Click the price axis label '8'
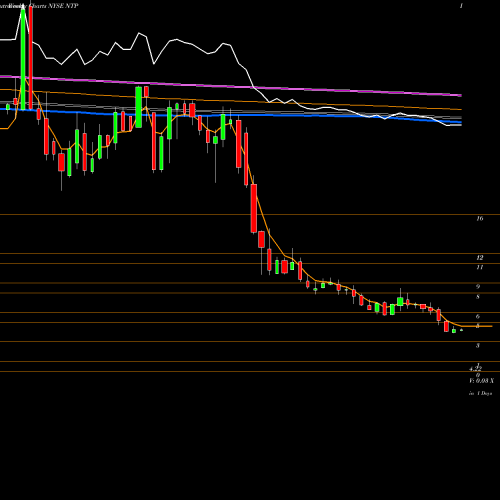The width and height of the screenshot is (500, 500). tap(478, 297)
